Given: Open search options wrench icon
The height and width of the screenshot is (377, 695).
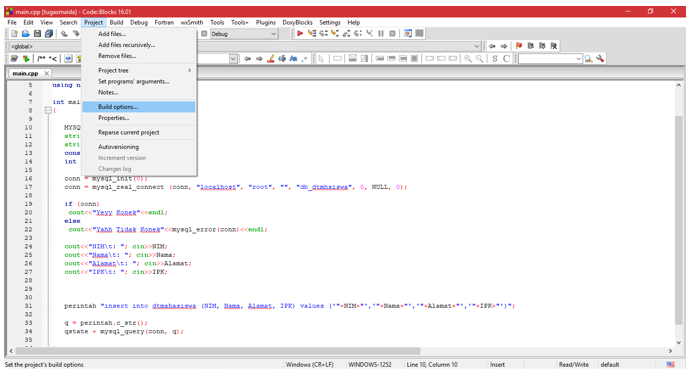Looking at the screenshot, I should [600, 58].
